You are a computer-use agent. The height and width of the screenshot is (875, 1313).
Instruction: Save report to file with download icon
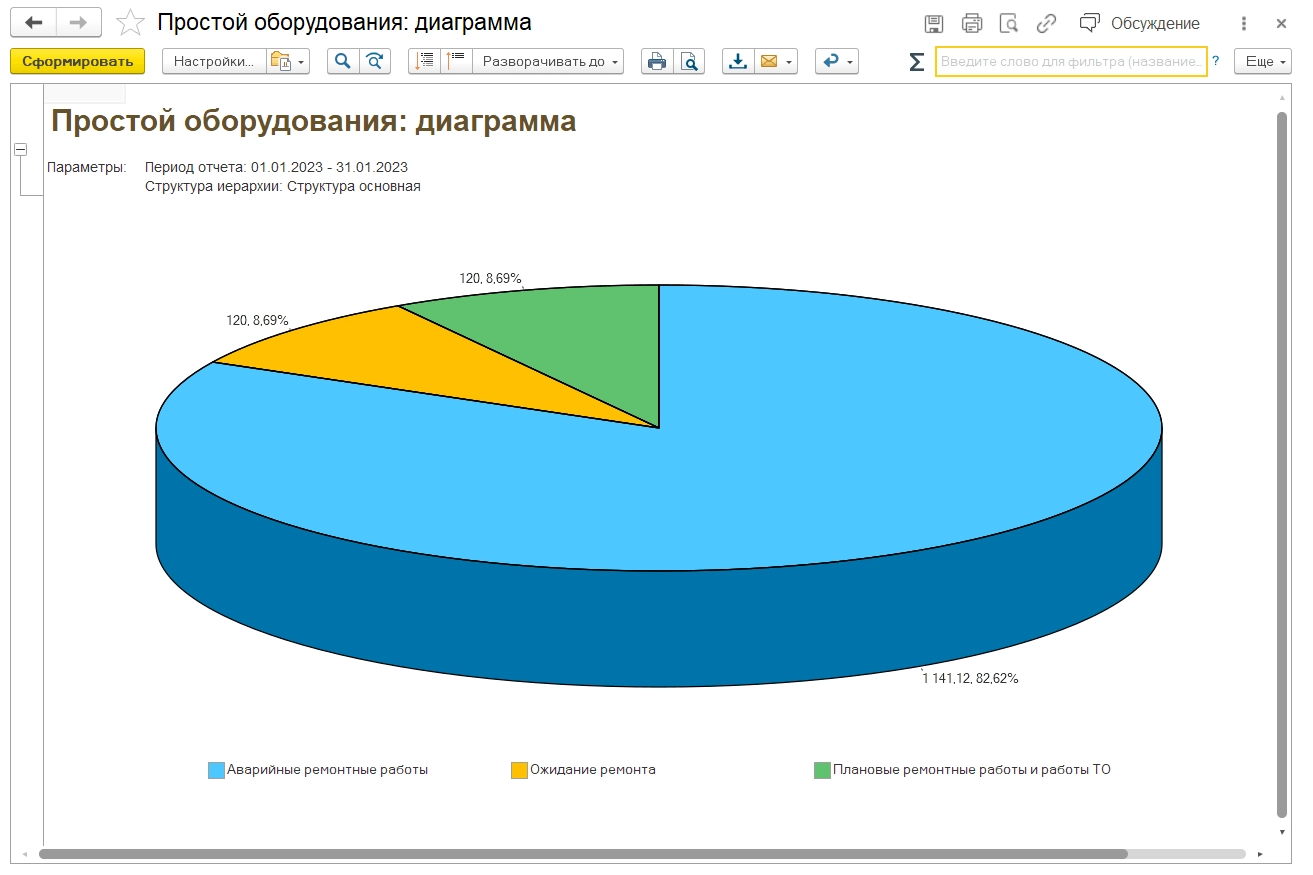point(737,62)
